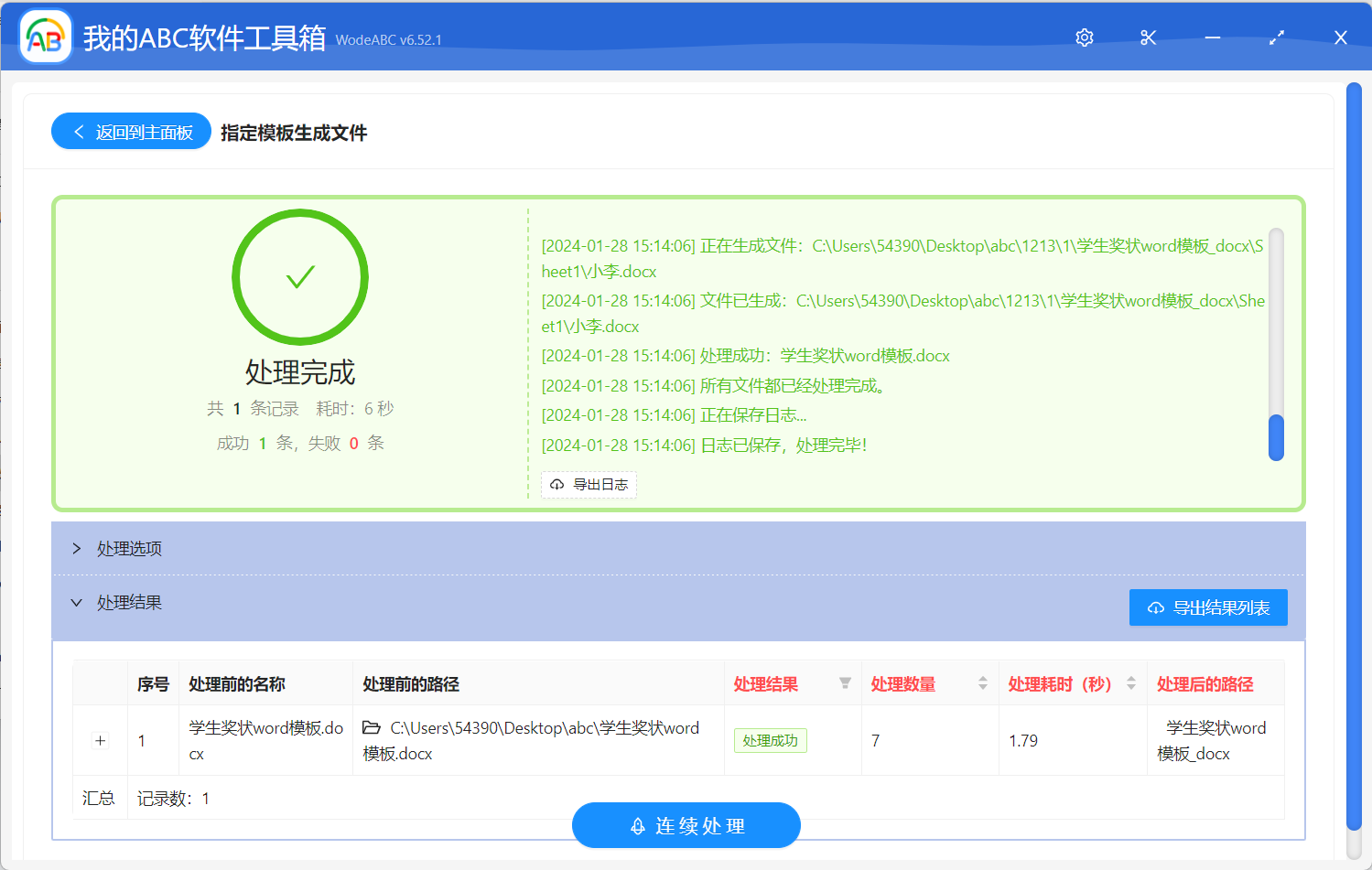Image resolution: width=1372 pixels, height=870 pixels.
Task: Click the cloud upload icon on 导出日志
Action: pos(557,485)
